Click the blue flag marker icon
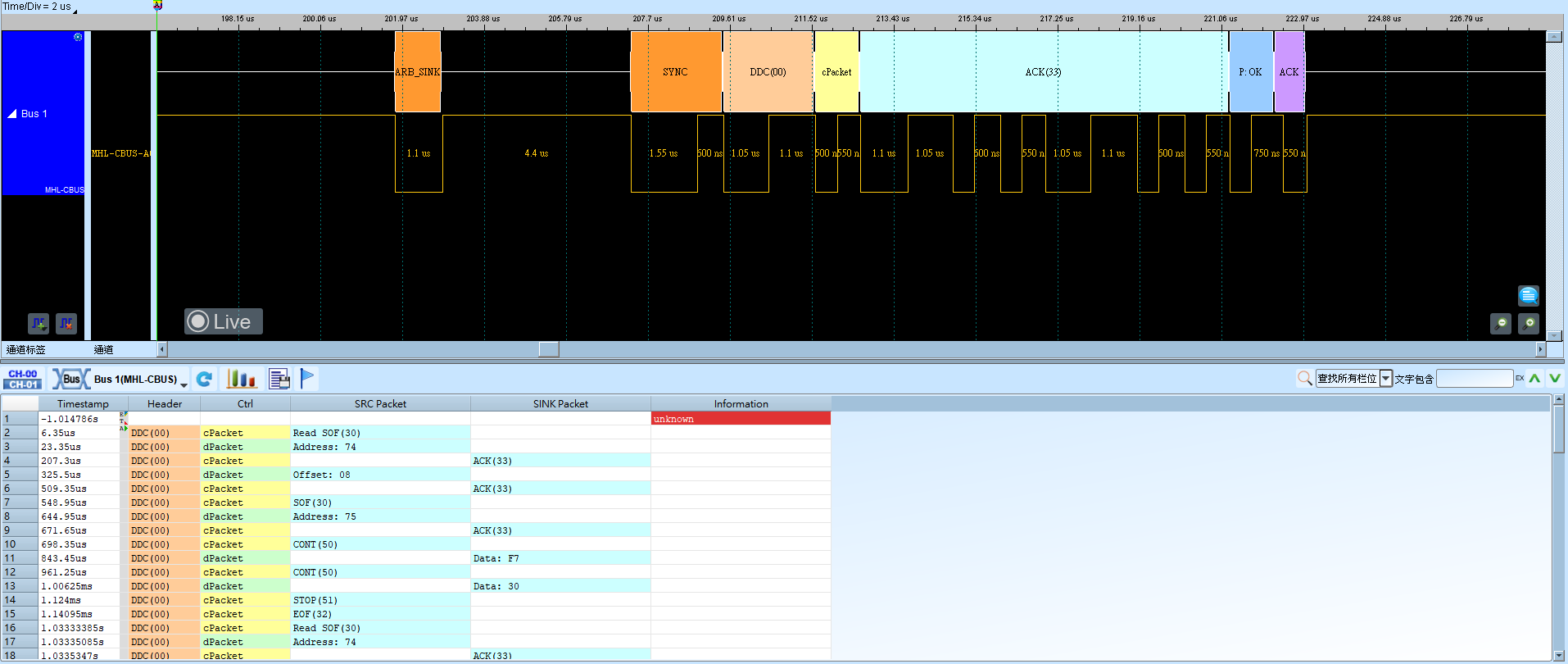 pos(307,379)
